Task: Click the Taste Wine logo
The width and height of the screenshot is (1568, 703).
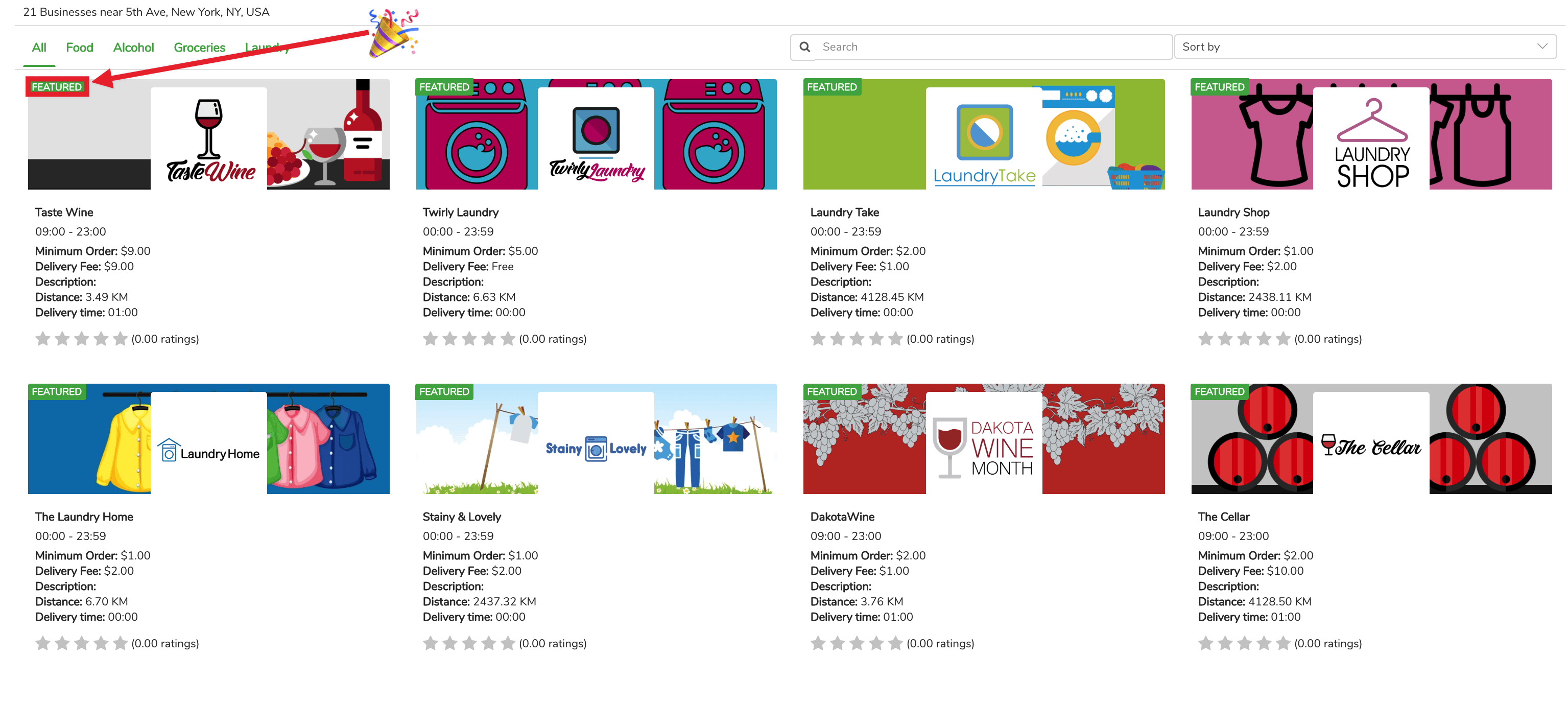Action: 209,138
